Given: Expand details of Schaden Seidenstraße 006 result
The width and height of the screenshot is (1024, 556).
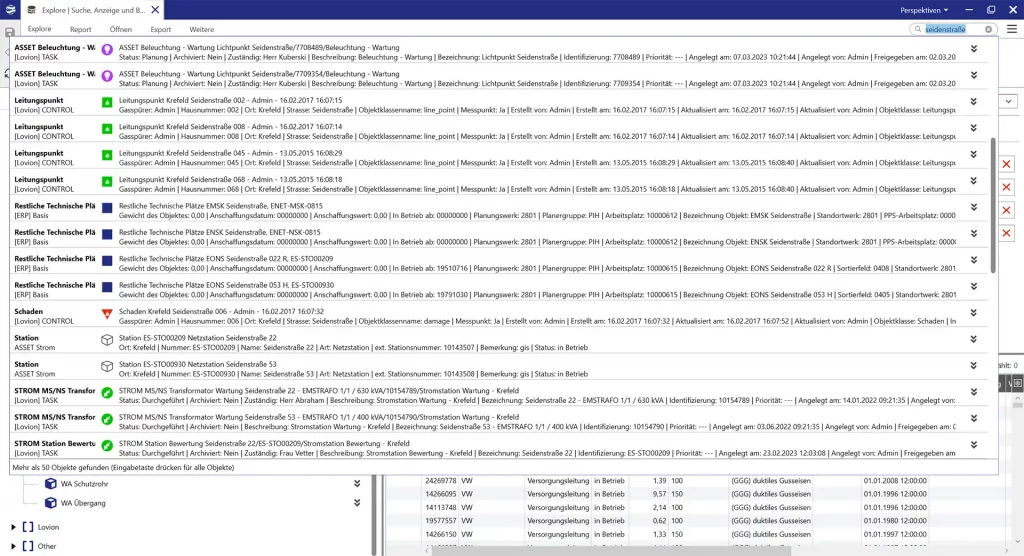Looking at the screenshot, I should [974, 313].
